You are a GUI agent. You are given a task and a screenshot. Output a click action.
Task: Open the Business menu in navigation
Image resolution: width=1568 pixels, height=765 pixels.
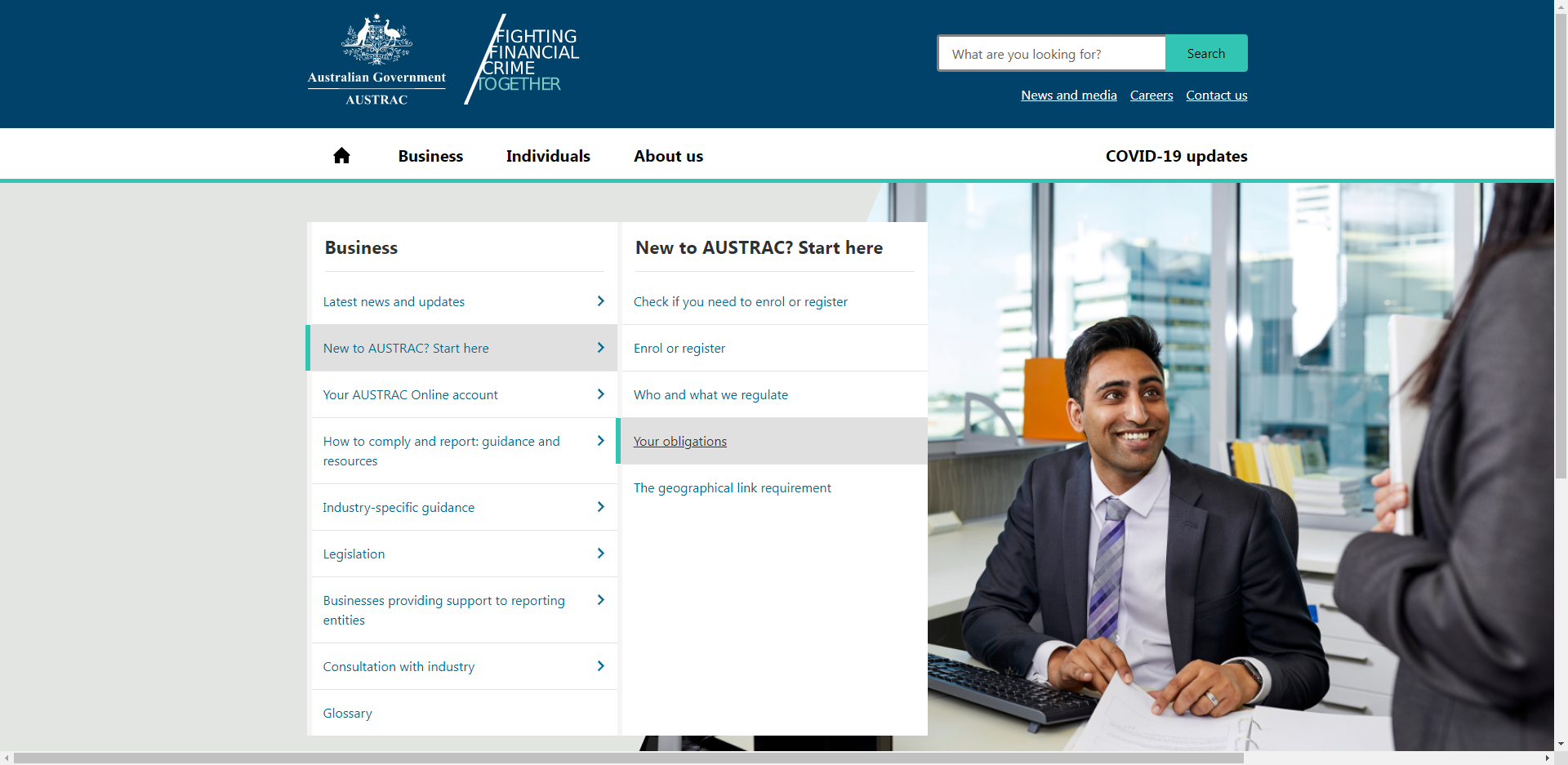[430, 156]
